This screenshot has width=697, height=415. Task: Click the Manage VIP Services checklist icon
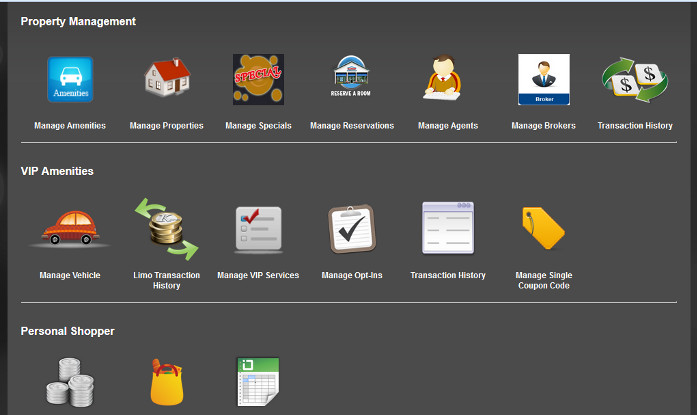pyautogui.click(x=258, y=230)
